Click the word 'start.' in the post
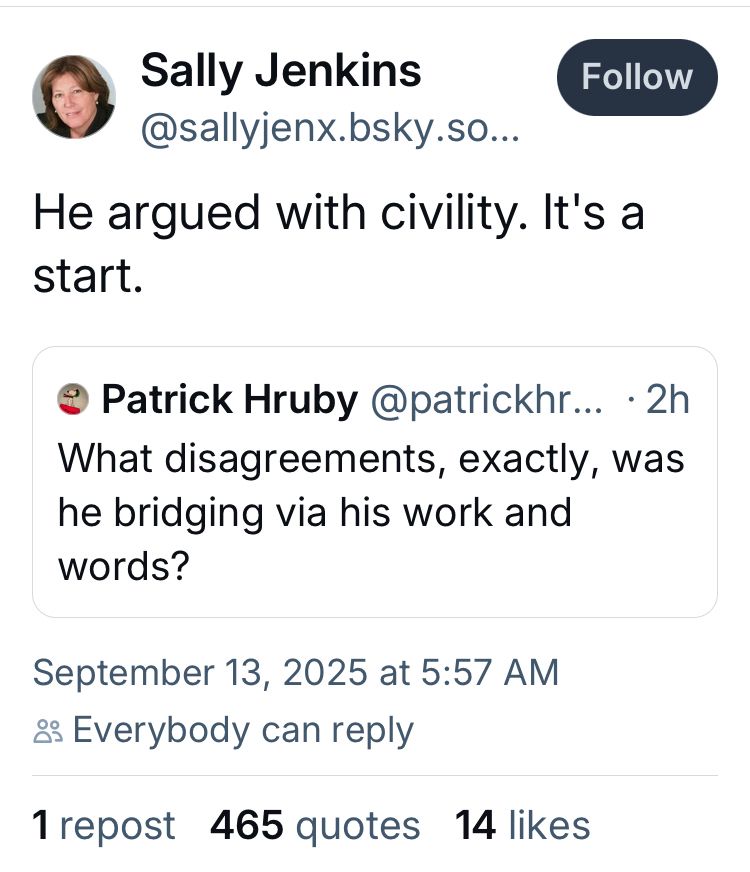The height and width of the screenshot is (872, 750). pos(88,275)
